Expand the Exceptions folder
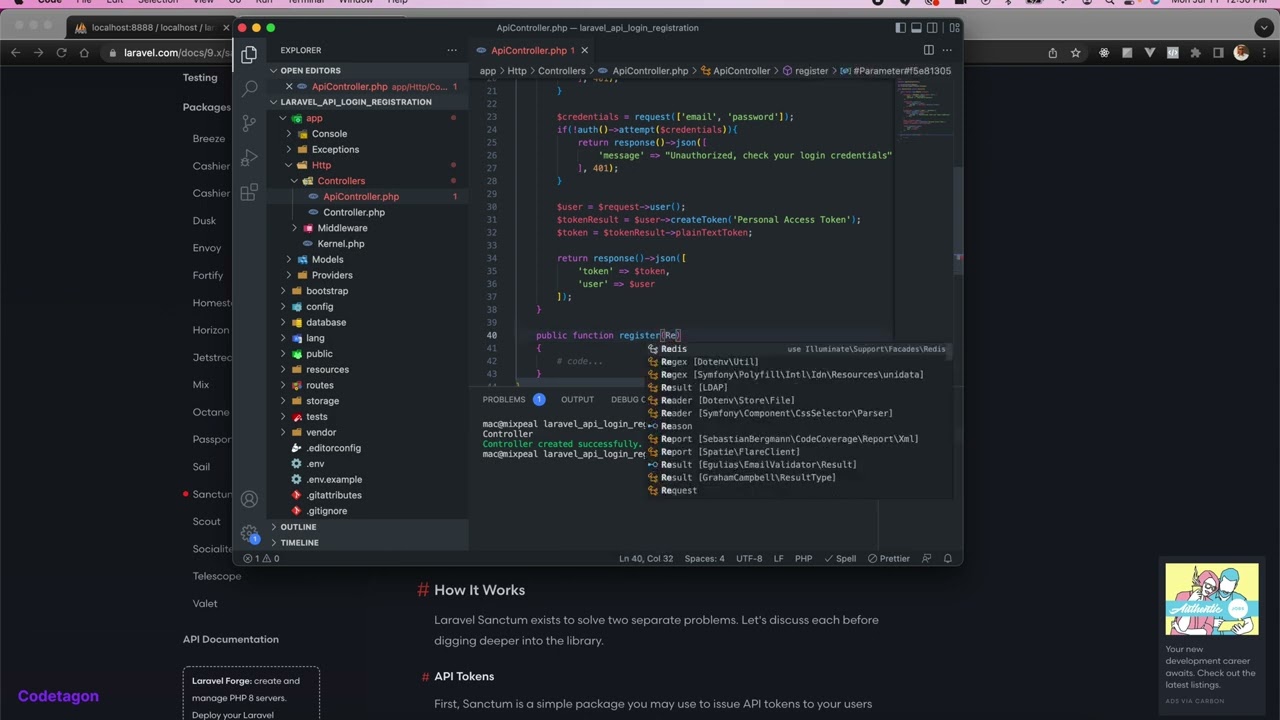 pyautogui.click(x=335, y=150)
